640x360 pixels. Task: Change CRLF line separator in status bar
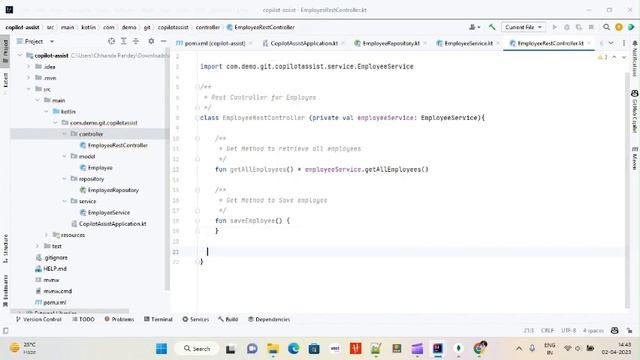point(547,330)
